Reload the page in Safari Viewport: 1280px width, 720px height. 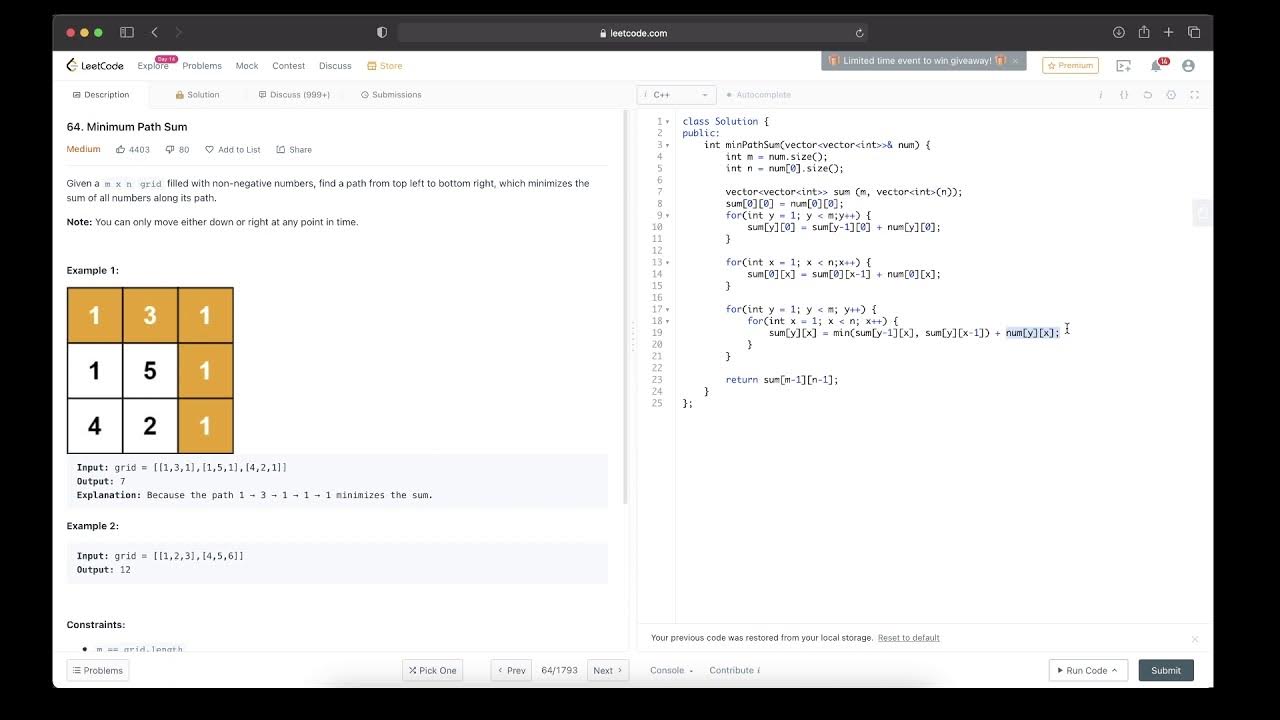859,33
